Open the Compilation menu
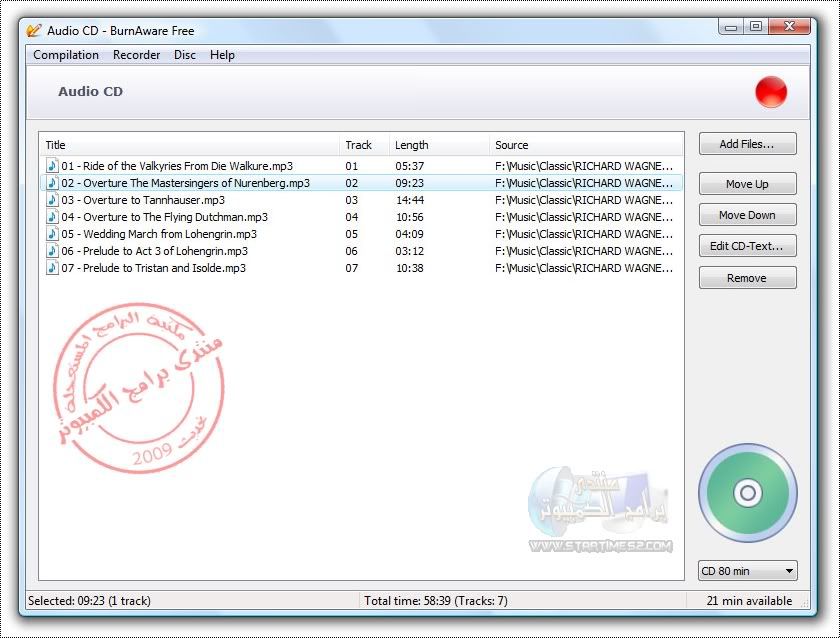This screenshot has height=638, width=840. point(66,55)
